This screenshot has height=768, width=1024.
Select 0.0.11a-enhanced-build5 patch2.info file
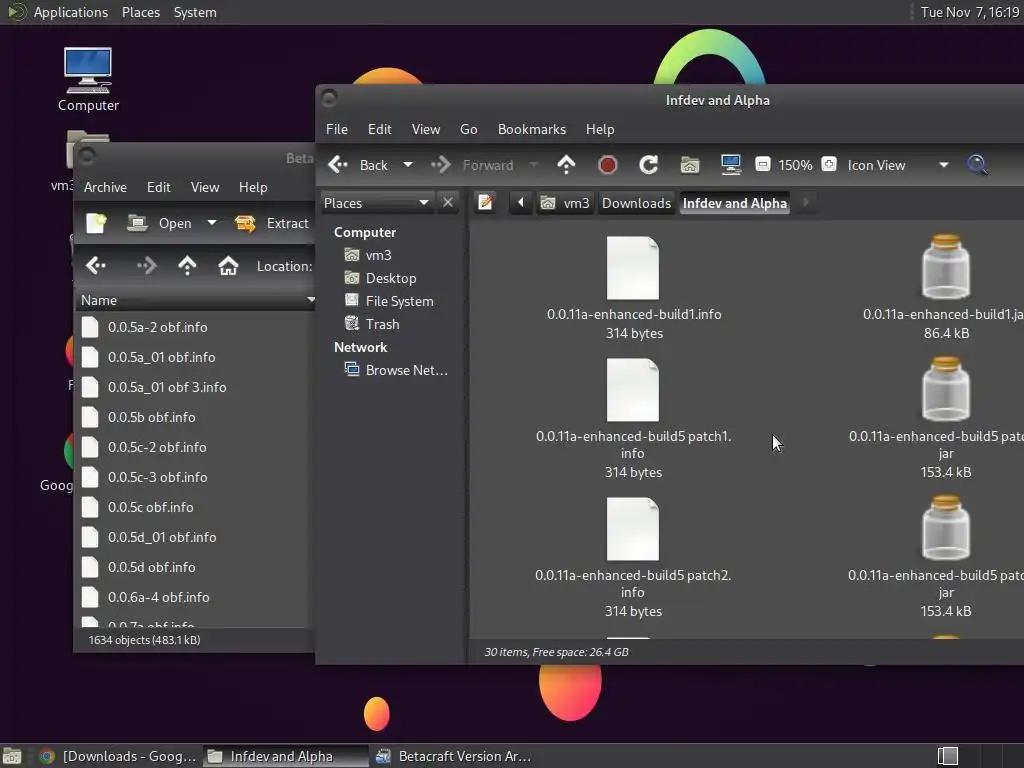click(633, 529)
